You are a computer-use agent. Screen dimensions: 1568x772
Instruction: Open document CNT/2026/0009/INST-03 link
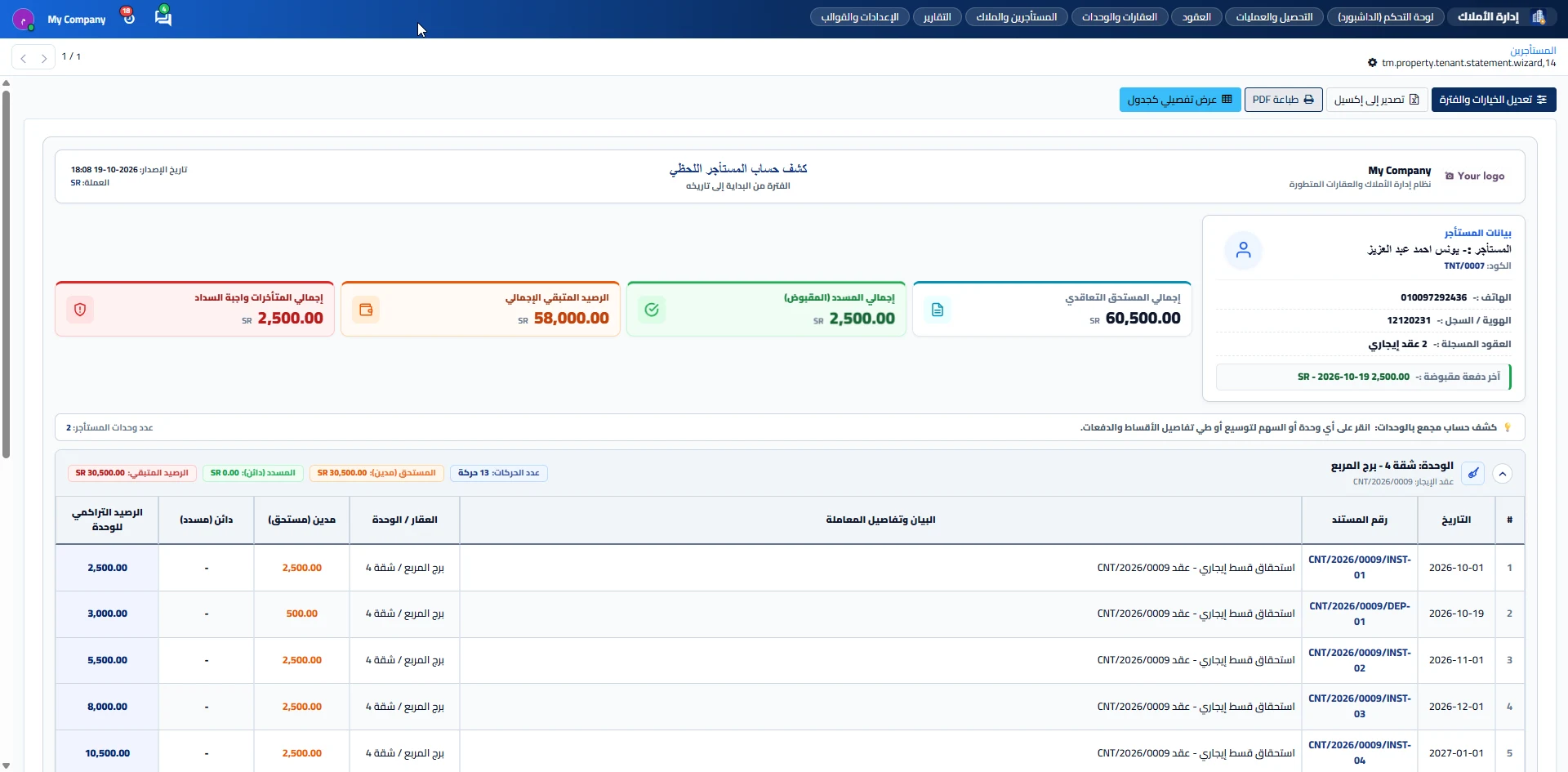click(x=1359, y=706)
